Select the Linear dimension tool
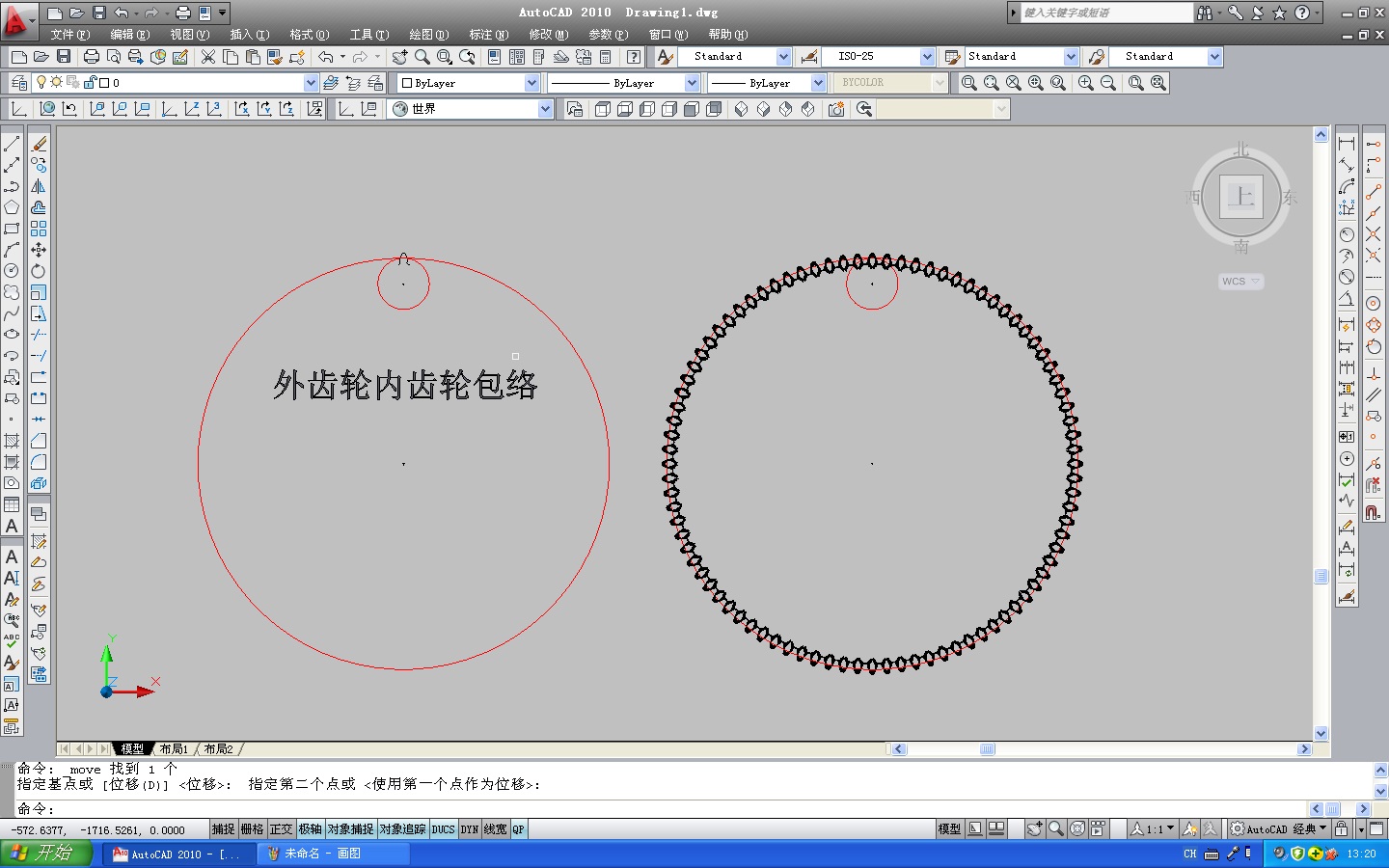1389x868 pixels. click(1347, 144)
